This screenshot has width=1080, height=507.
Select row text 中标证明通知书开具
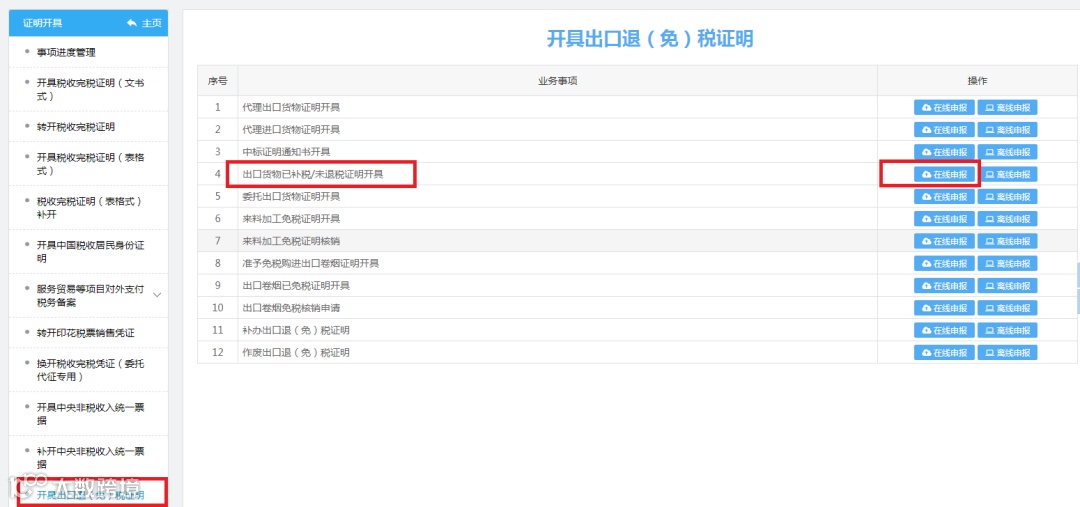pyautogui.click(x=287, y=152)
